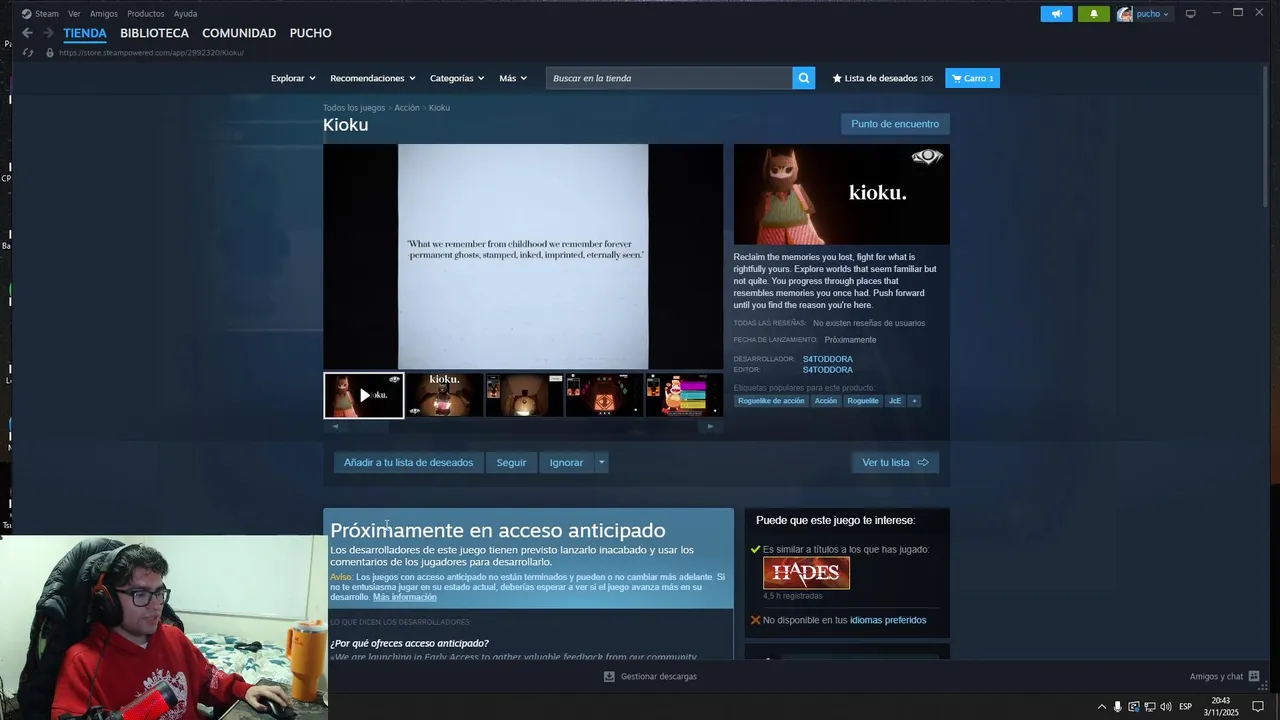Click the store URL address bar
The height and width of the screenshot is (720, 1280).
150,53
